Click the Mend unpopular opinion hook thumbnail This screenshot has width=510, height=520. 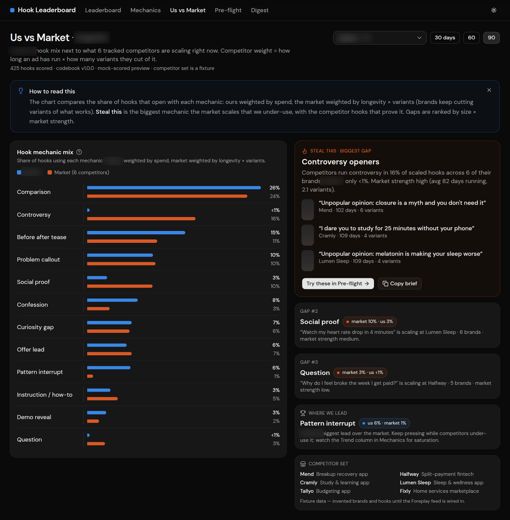[307, 209]
